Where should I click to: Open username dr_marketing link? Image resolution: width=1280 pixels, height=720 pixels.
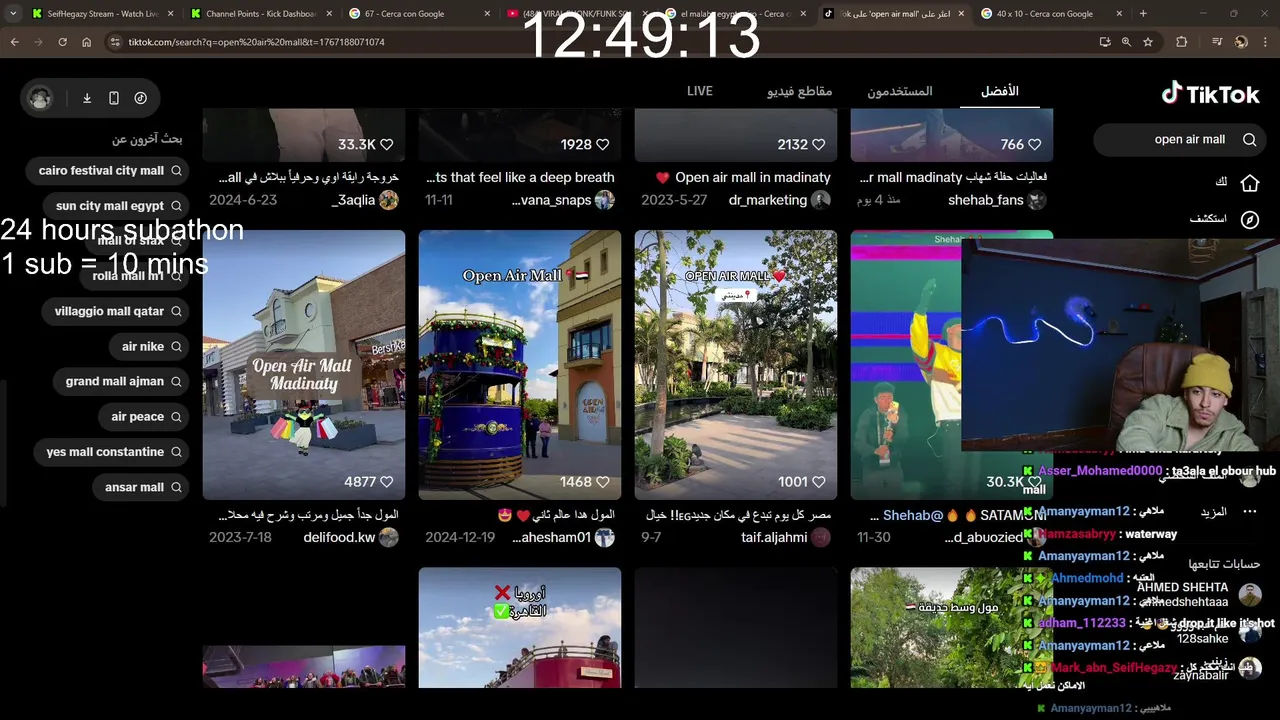768,200
